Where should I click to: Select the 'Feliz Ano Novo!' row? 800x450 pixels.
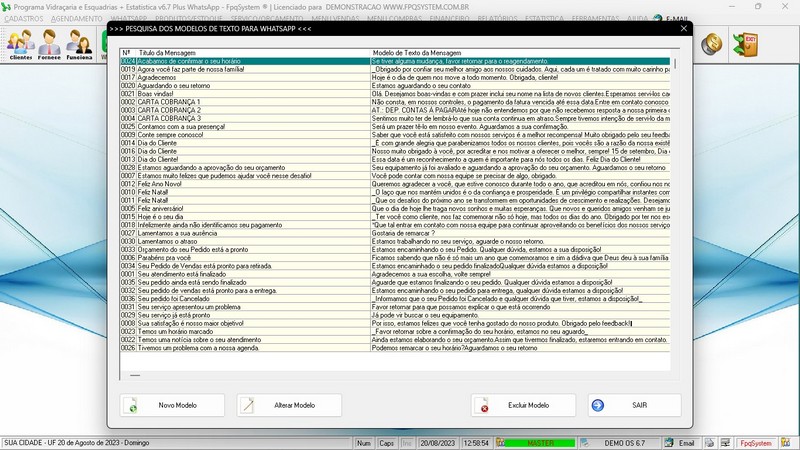(x=395, y=184)
